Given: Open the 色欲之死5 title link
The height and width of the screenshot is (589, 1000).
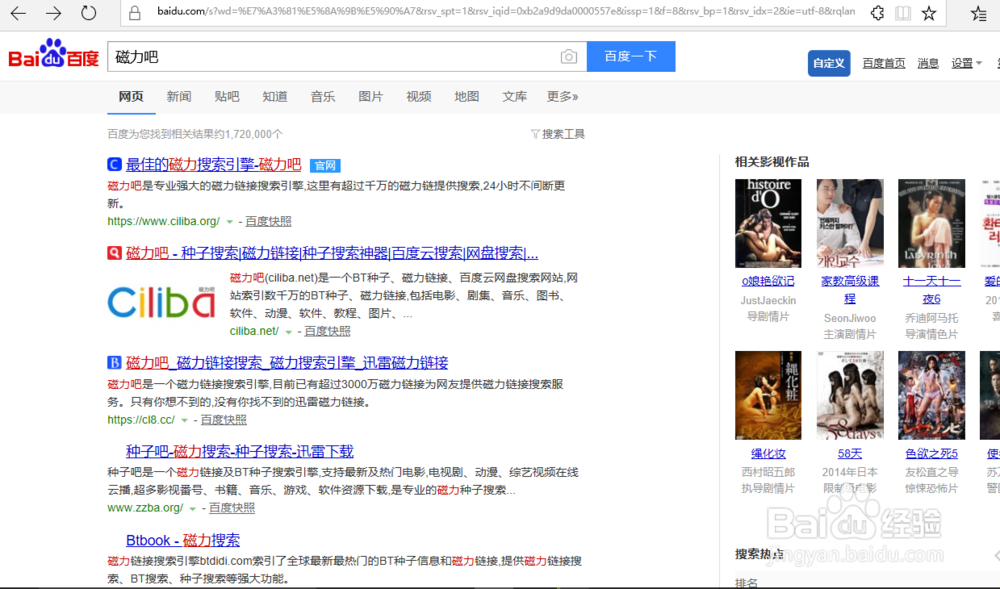Looking at the screenshot, I should pos(932,453).
